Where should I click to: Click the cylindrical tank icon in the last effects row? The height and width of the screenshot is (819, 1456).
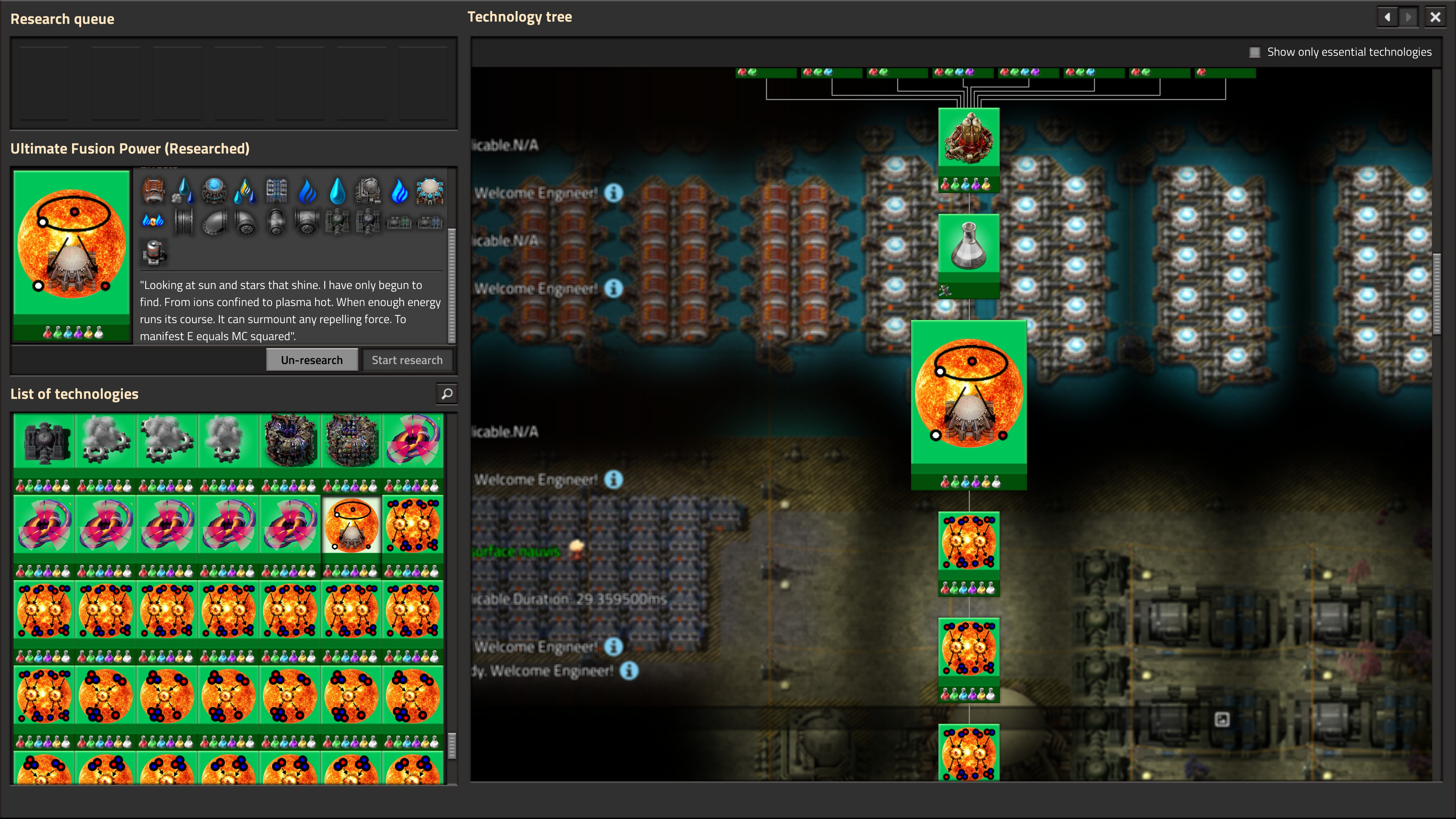[x=153, y=252]
